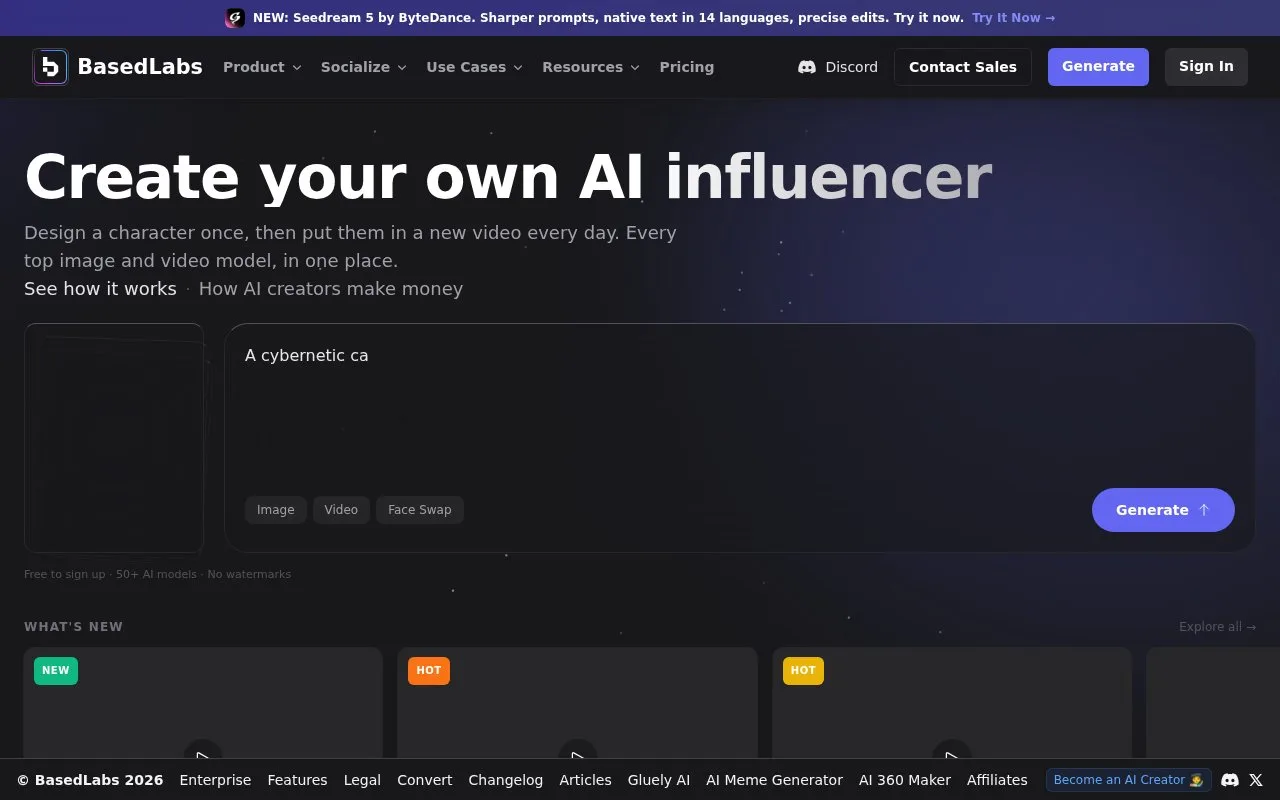Open the Discord icon in the footer

click(x=1230, y=780)
